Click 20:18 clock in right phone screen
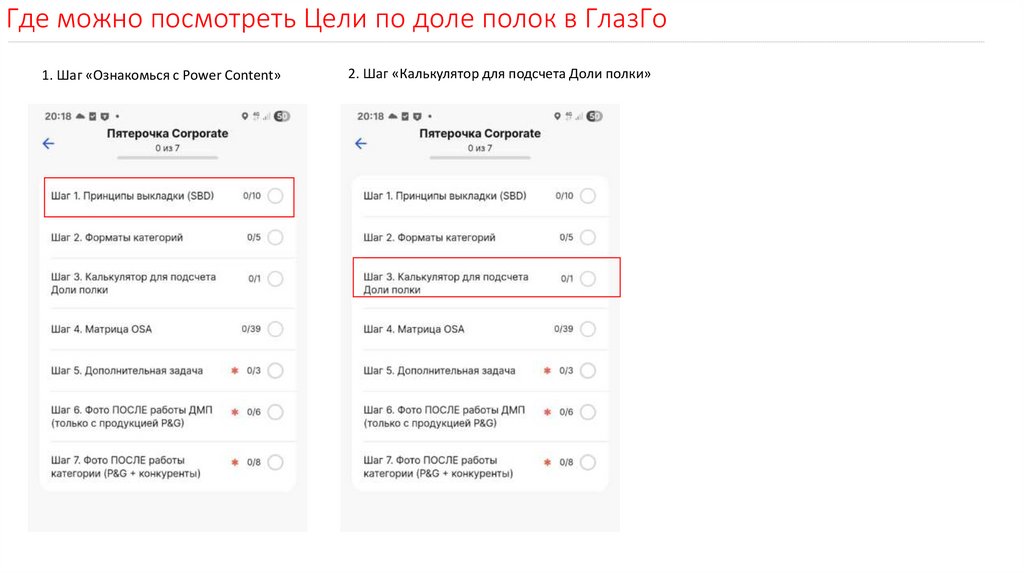This screenshot has width=1024, height=574. [x=370, y=116]
